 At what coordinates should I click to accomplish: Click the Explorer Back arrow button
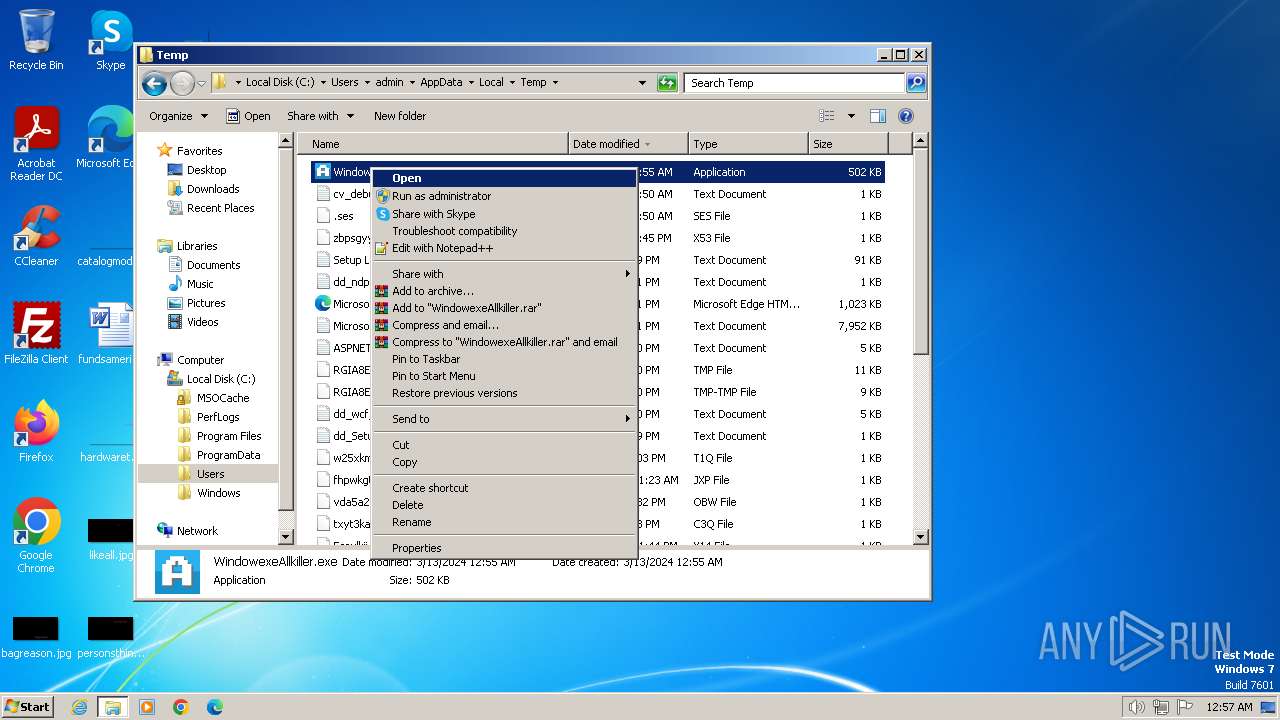[x=154, y=83]
